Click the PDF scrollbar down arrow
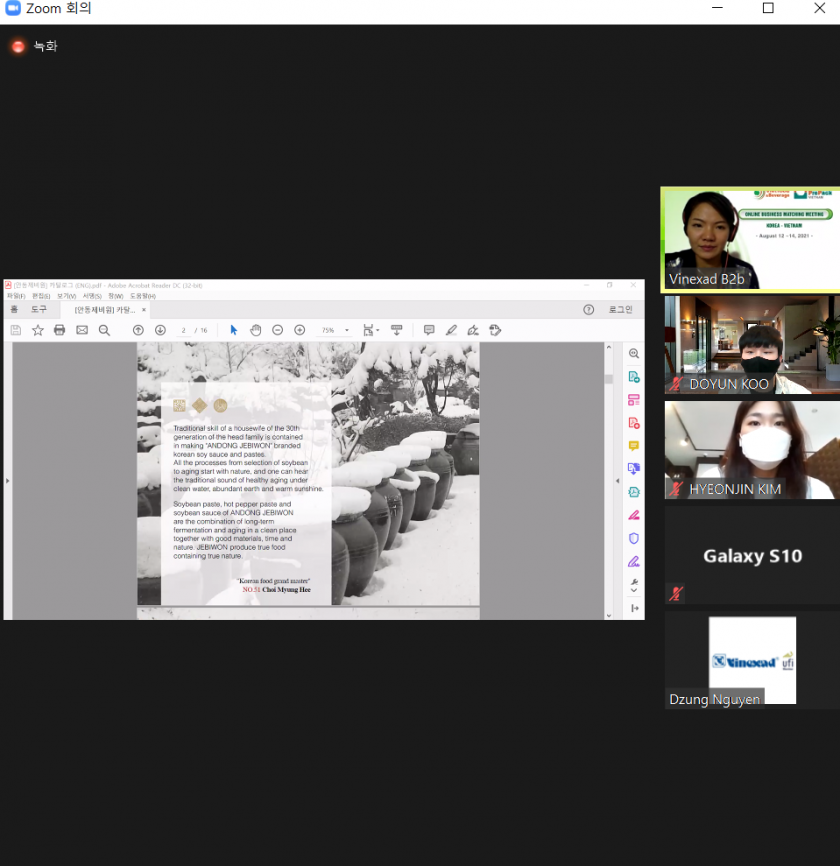The width and height of the screenshot is (840, 866). point(609,615)
